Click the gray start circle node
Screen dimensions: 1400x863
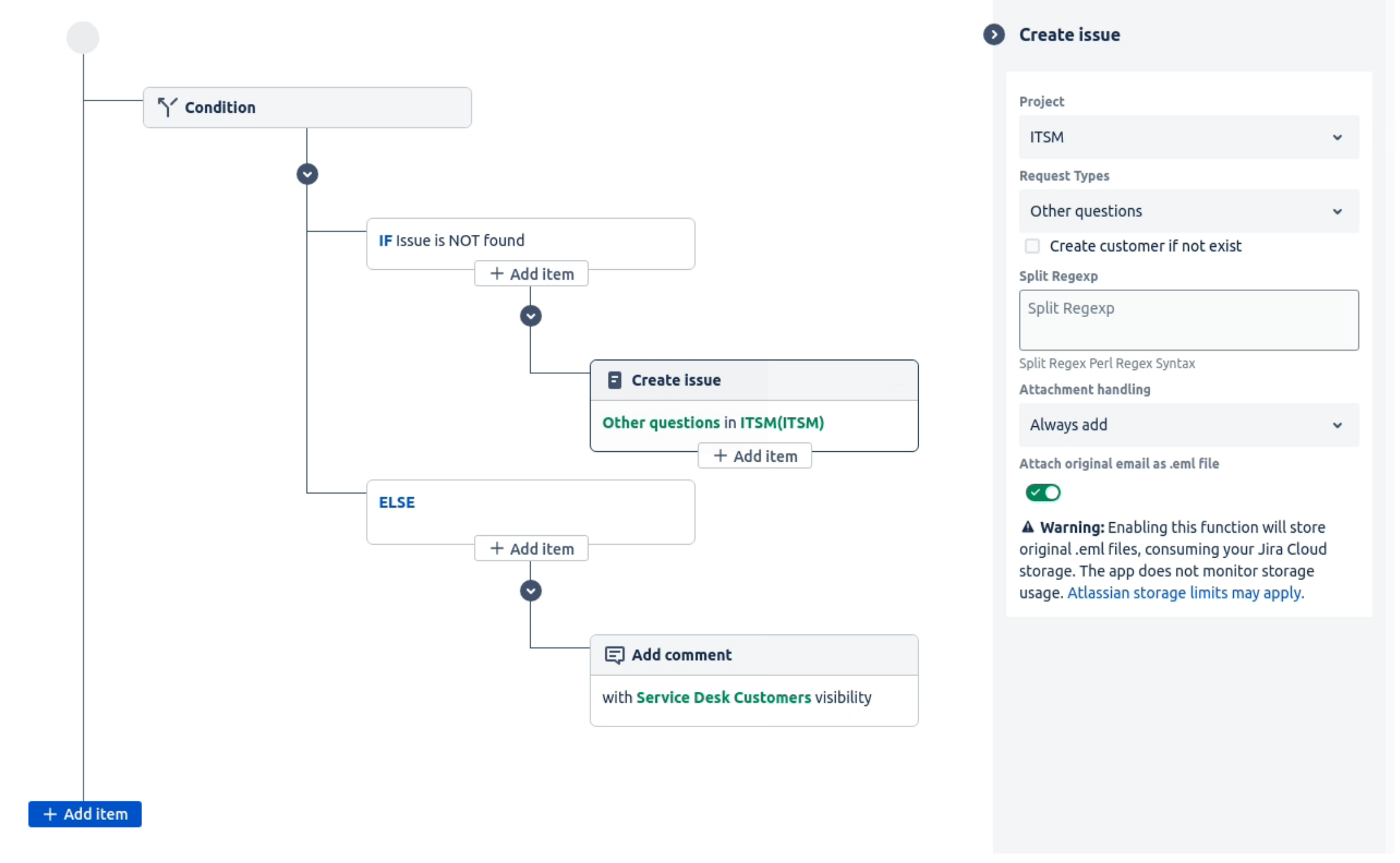pos(83,37)
